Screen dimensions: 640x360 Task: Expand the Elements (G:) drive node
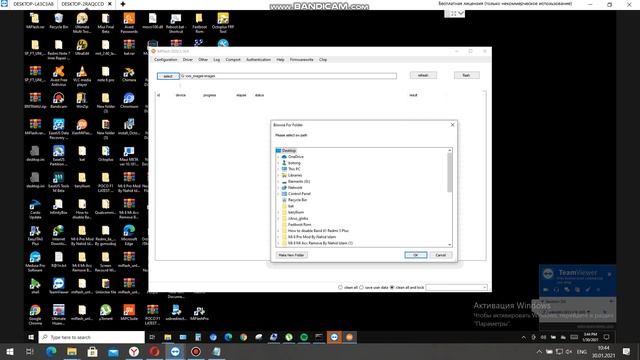(x=278, y=181)
